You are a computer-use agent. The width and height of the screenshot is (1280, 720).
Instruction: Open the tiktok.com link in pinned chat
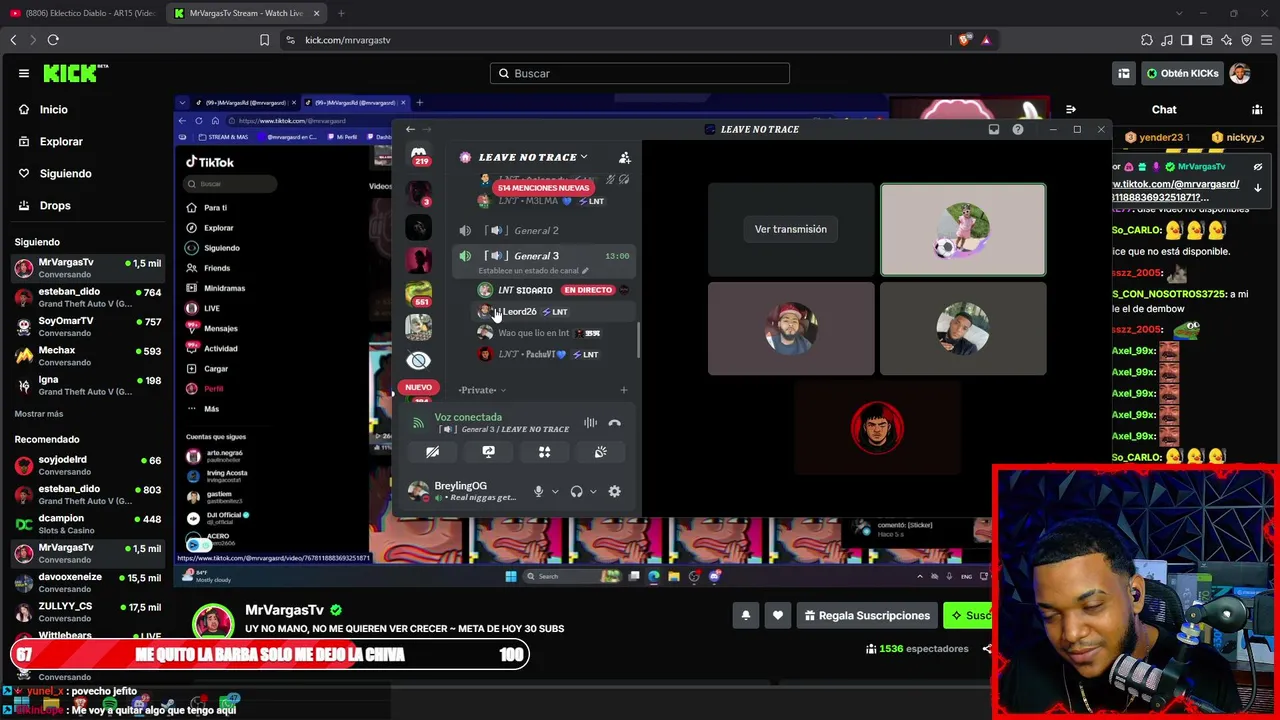click(1176, 190)
